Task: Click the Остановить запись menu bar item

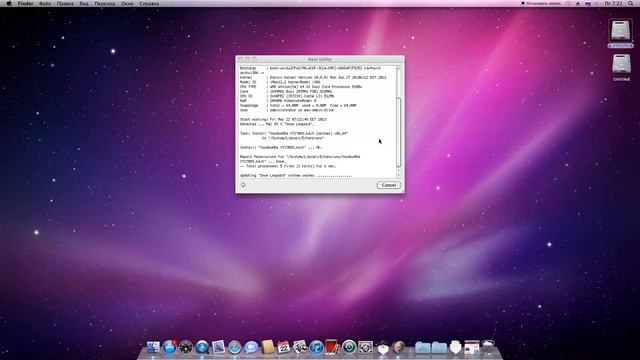Action: (541, 3)
